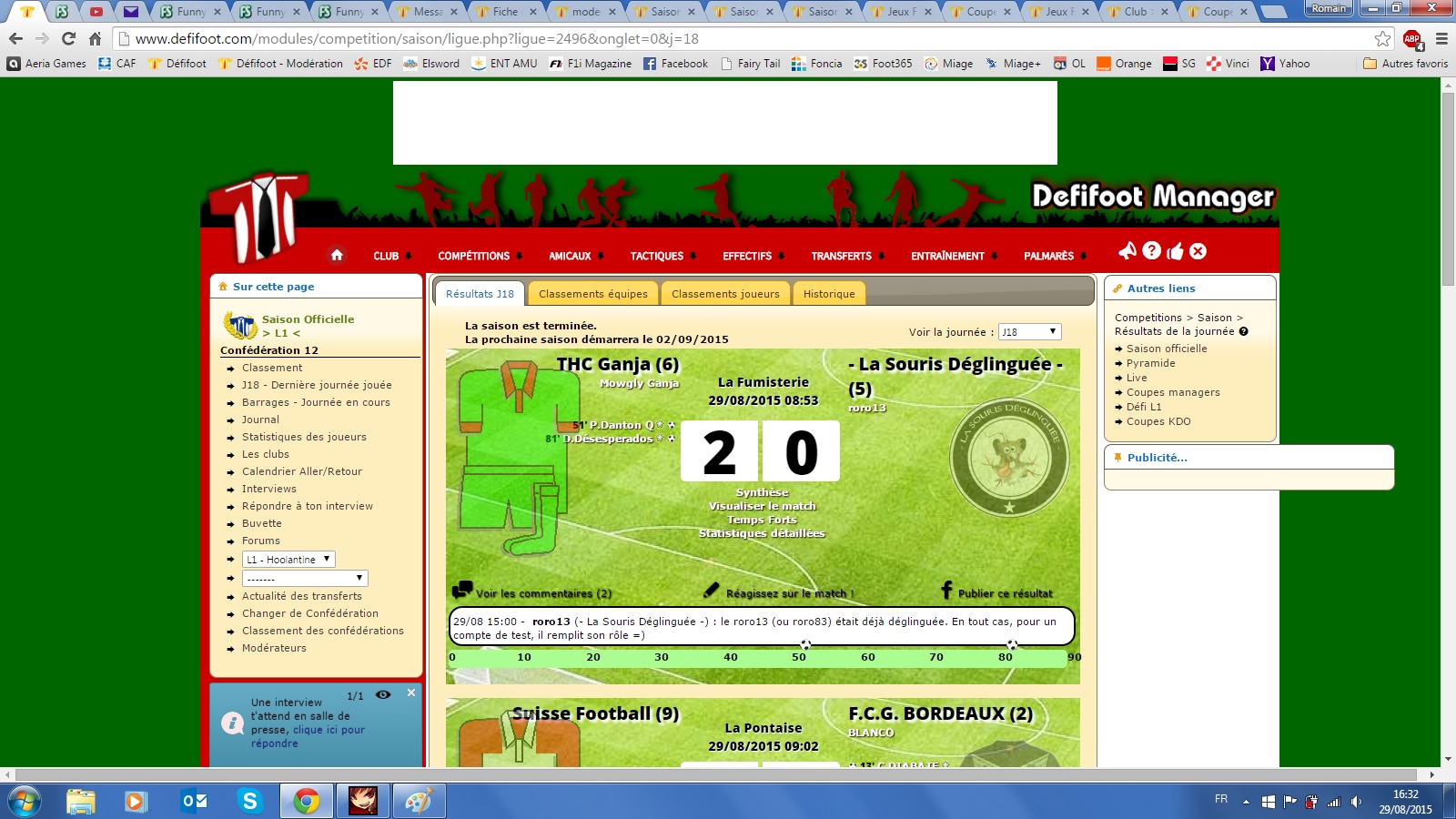Expand the CLUB menu
Image resolution: width=1456 pixels, height=819 pixels.
pos(392,256)
